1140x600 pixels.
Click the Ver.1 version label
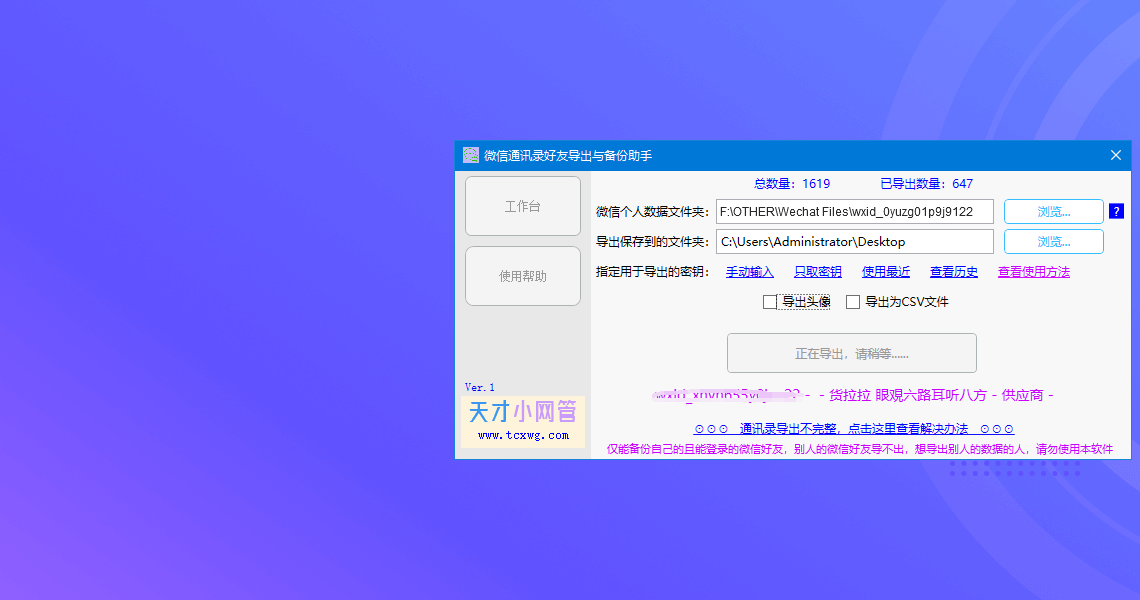479,387
